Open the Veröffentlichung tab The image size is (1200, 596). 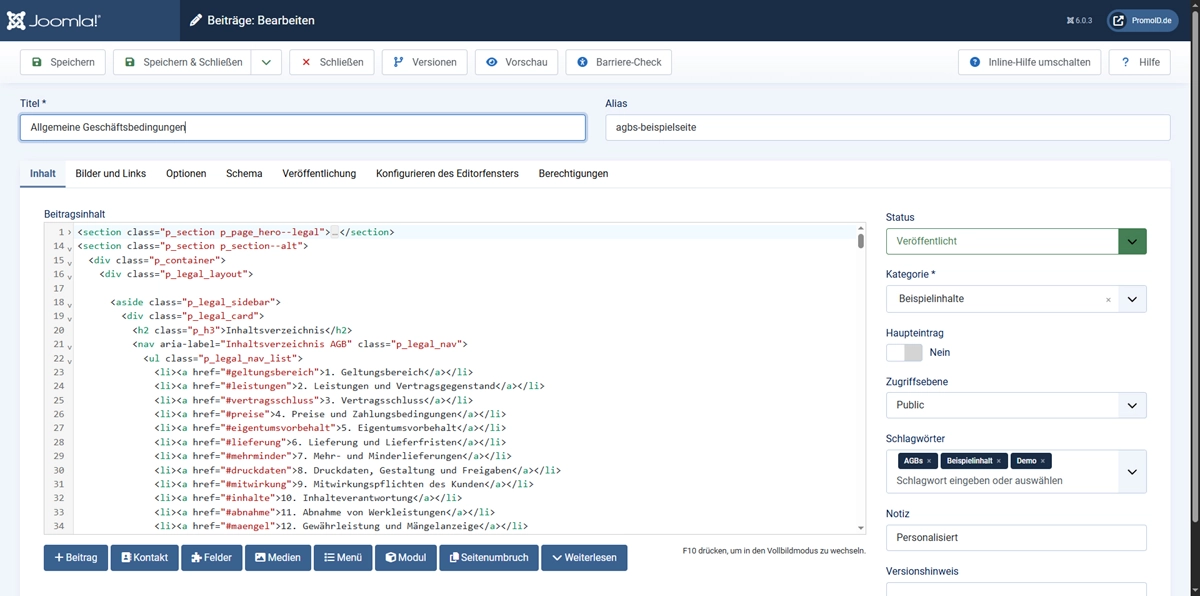[x=319, y=173]
